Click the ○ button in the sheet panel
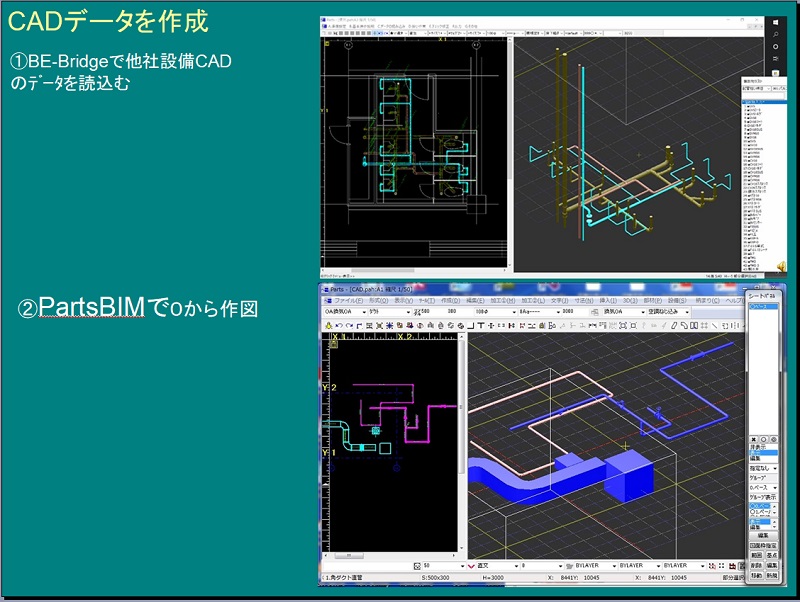 pyautogui.click(x=764, y=439)
